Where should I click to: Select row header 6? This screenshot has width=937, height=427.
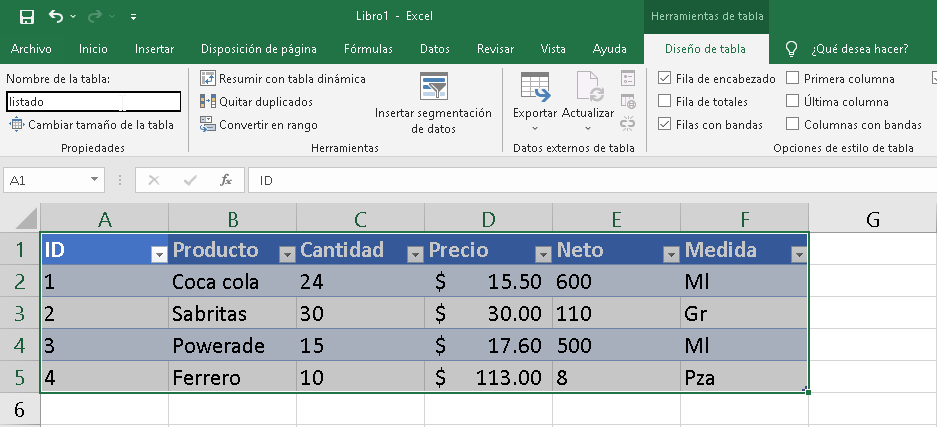[20, 410]
